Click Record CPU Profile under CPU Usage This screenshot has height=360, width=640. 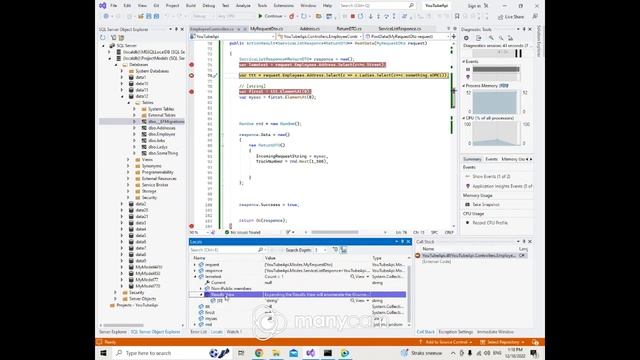tap(490, 223)
